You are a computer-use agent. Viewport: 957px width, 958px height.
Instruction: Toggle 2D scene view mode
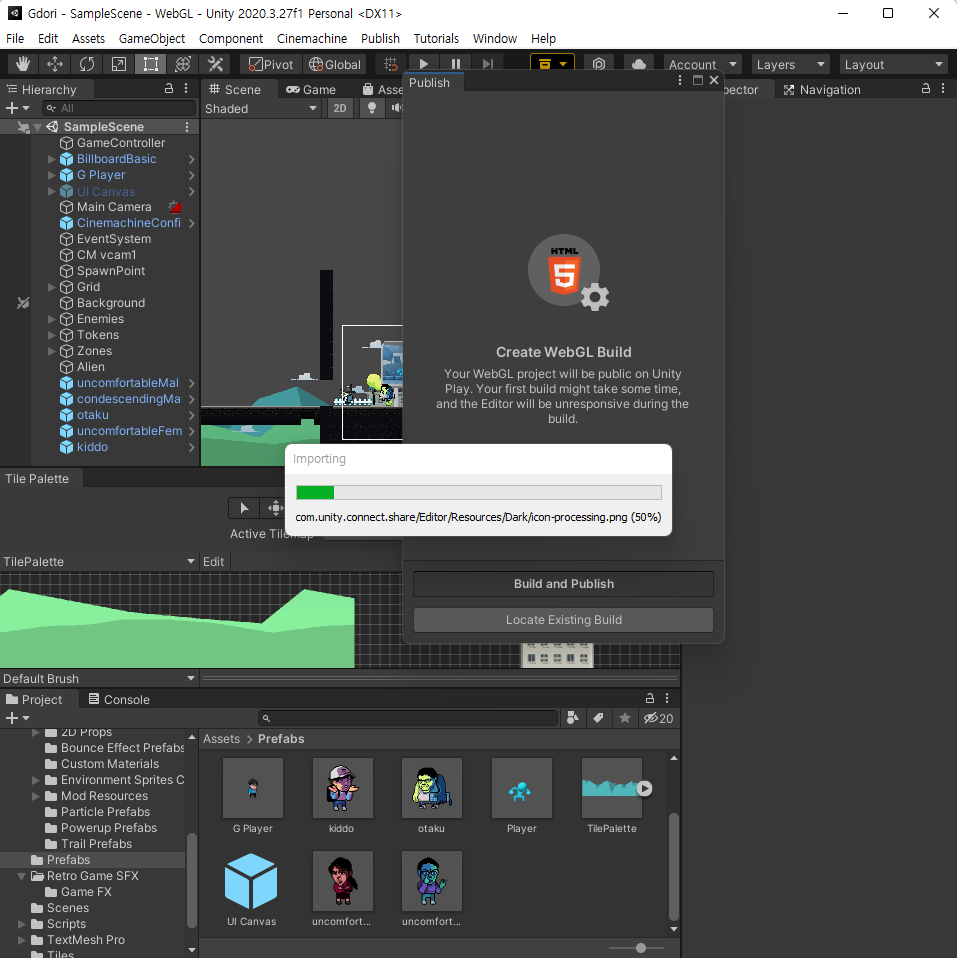pyautogui.click(x=340, y=108)
